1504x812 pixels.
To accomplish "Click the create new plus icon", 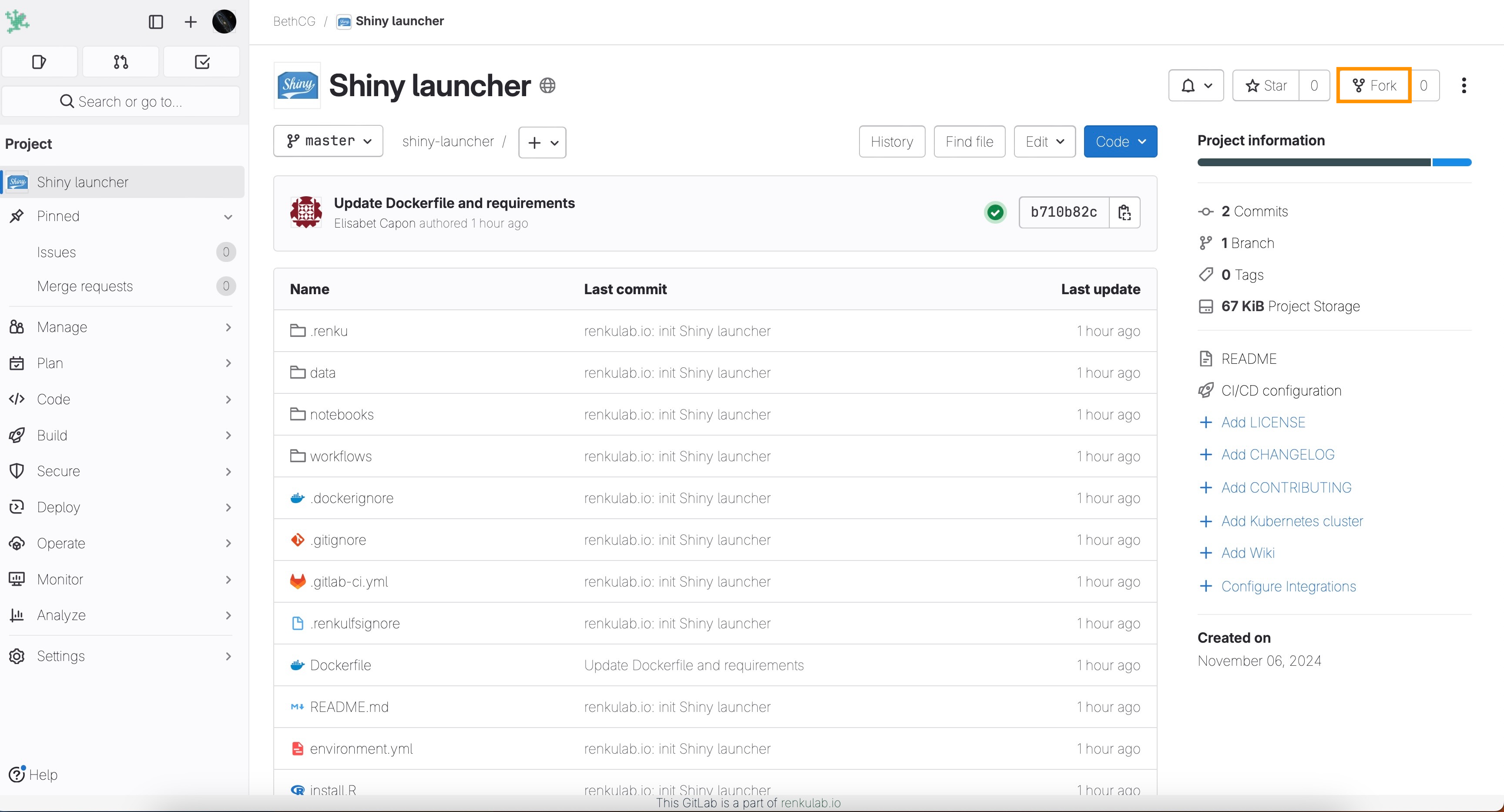I will (190, 22).
